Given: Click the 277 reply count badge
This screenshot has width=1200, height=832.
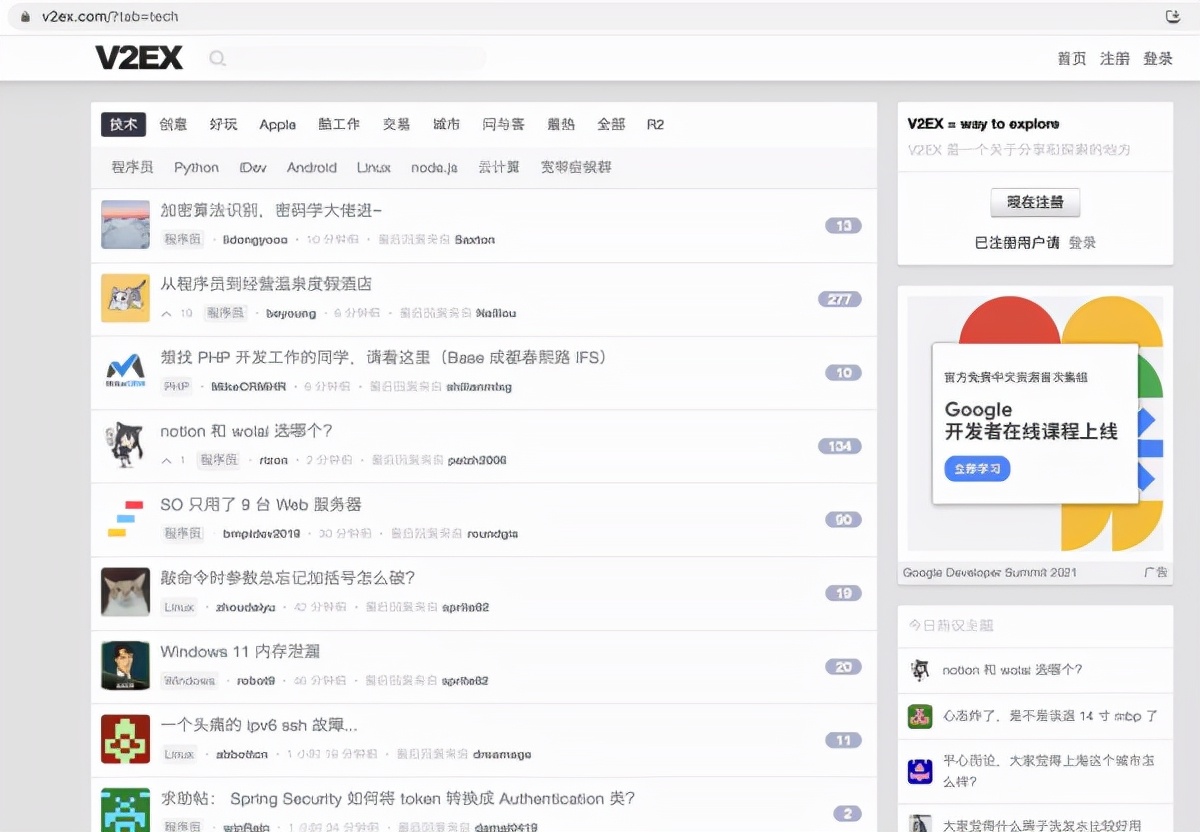Looking at the screenshot, I should click(840, 298).
